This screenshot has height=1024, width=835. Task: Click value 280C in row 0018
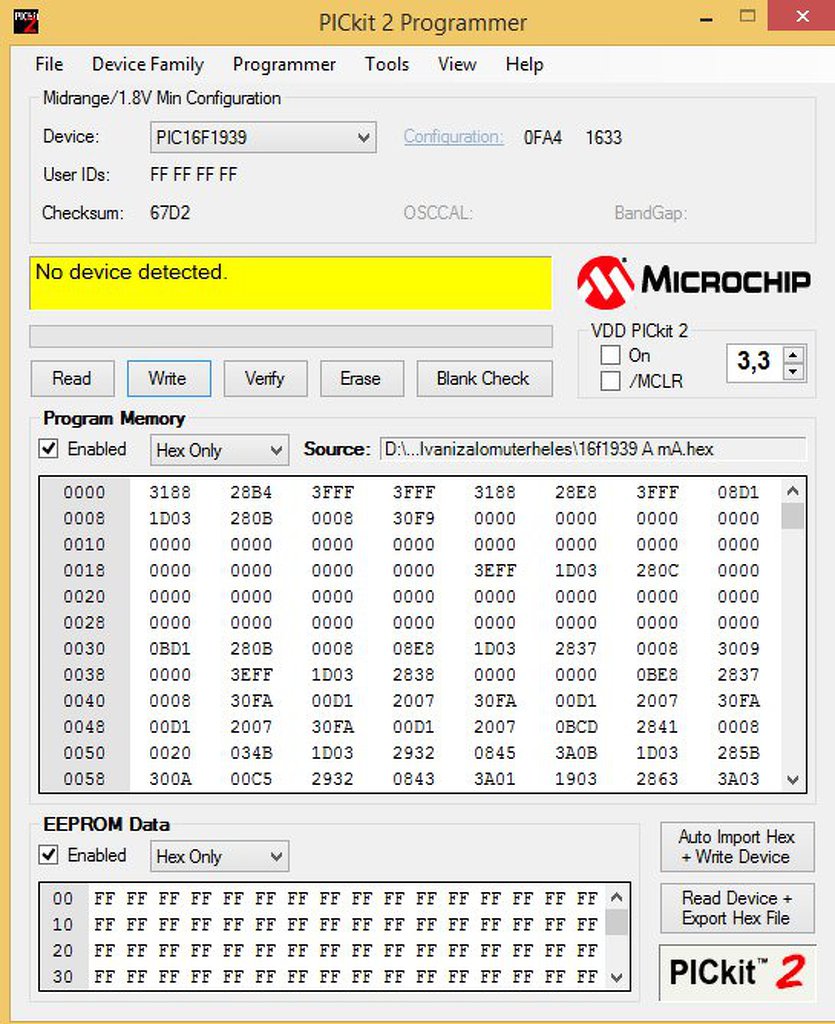(657, 571)
